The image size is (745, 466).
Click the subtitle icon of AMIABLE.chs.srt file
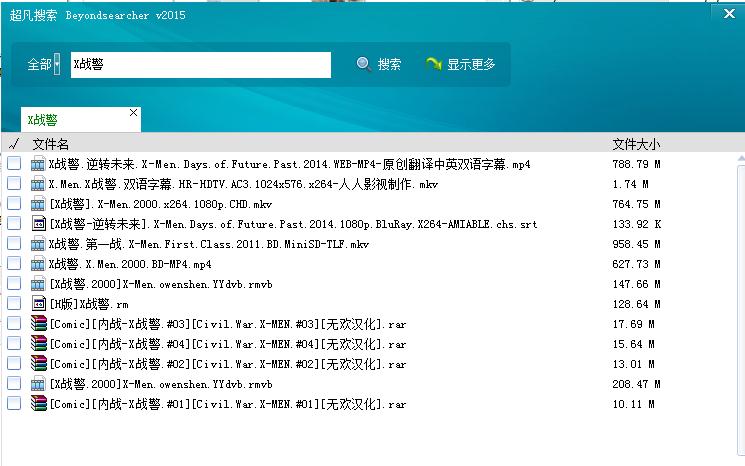(38, 224)
